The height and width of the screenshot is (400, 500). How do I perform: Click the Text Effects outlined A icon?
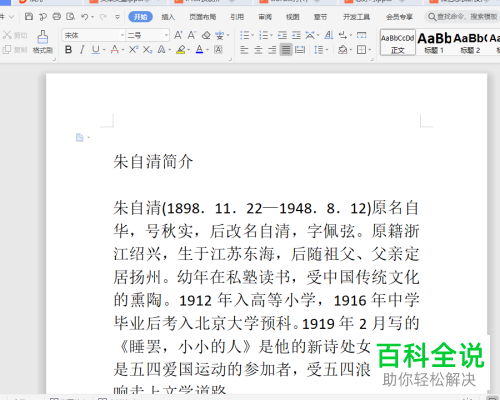[162, 50]
